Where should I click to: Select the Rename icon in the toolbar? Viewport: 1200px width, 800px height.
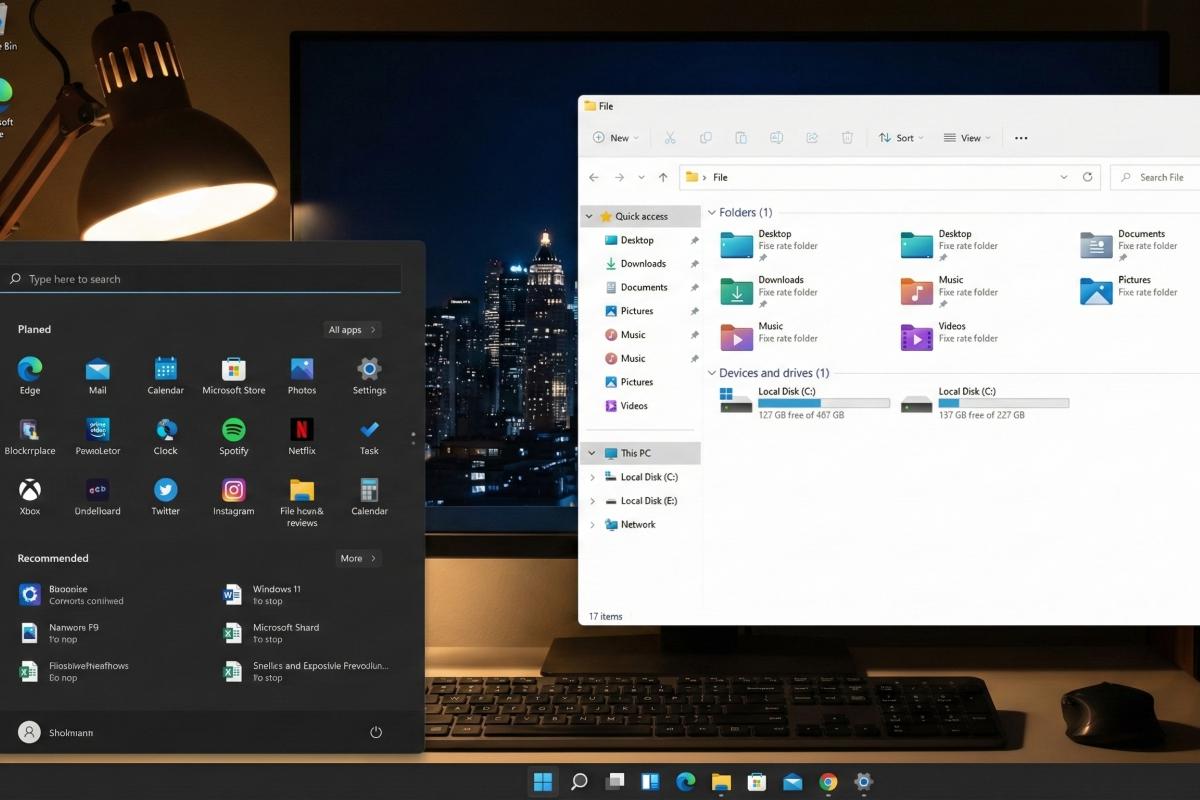(x=776, y=137)
